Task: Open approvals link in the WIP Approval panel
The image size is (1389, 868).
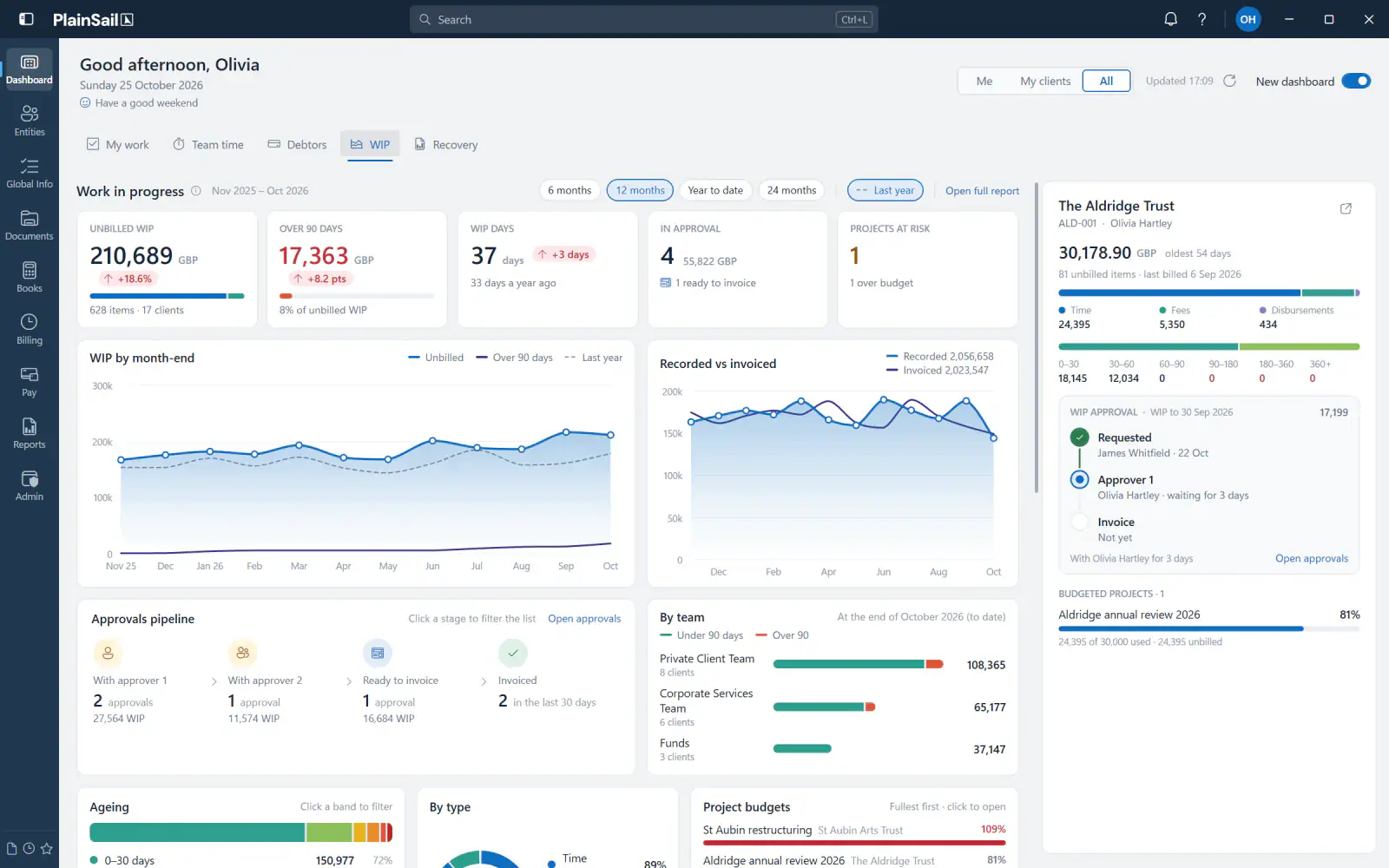Action: tap(1312, 558)
